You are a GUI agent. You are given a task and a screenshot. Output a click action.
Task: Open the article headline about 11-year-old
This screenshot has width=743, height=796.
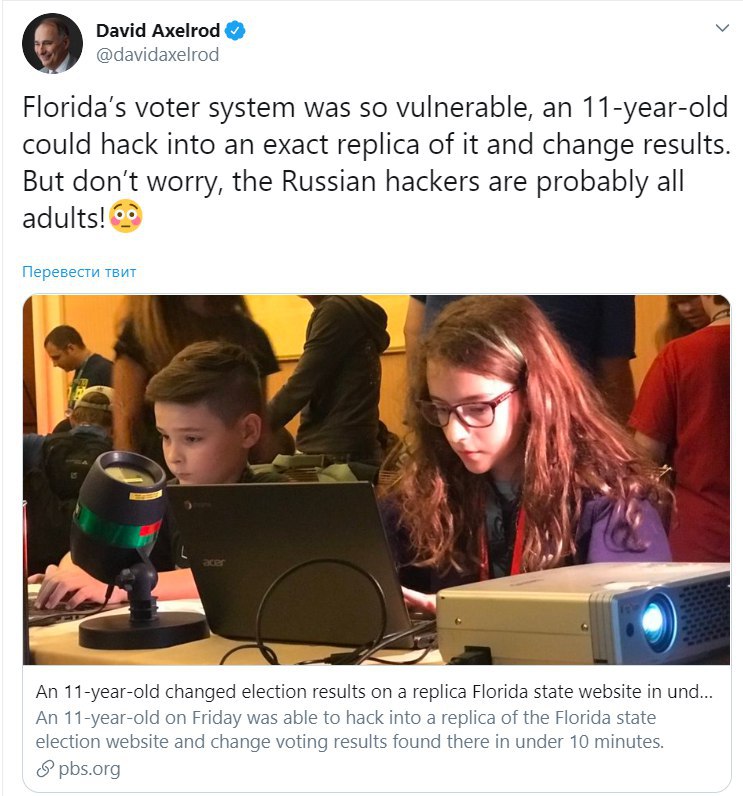coord(374,691)
